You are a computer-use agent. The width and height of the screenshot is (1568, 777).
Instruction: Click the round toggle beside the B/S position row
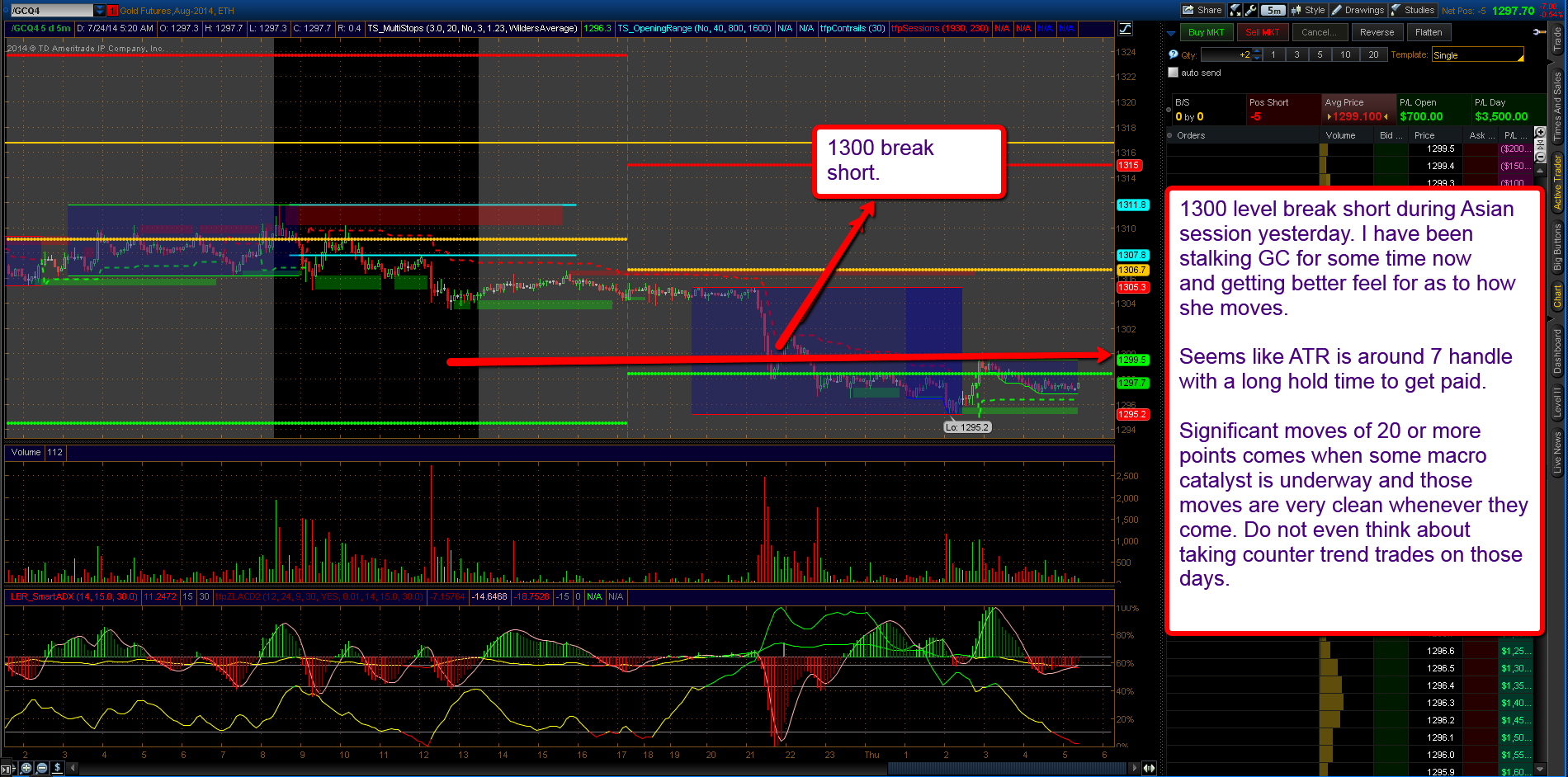click(x=1169, y=109)
